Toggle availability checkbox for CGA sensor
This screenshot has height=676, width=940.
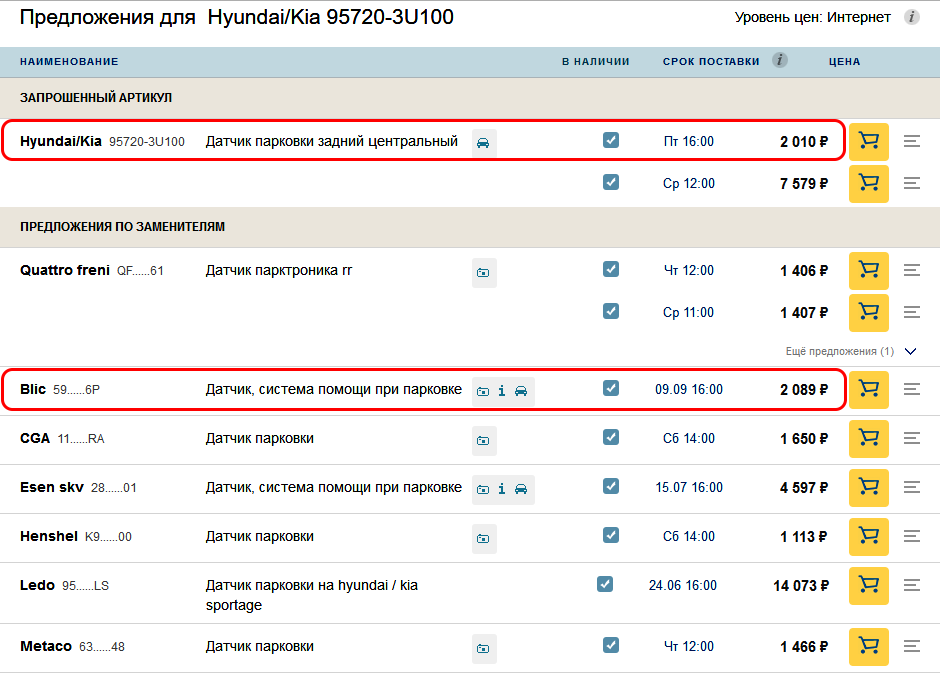tap(611, 437)
